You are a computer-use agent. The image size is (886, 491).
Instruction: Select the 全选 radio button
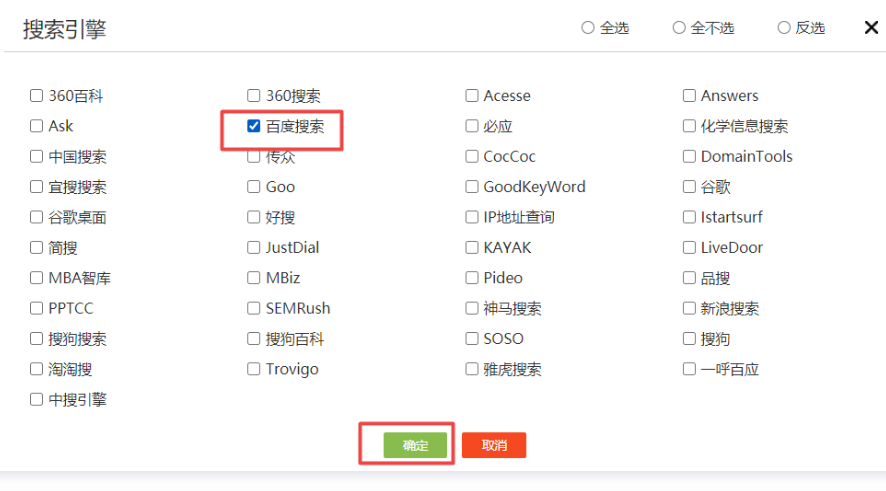[x=588, y=28]
